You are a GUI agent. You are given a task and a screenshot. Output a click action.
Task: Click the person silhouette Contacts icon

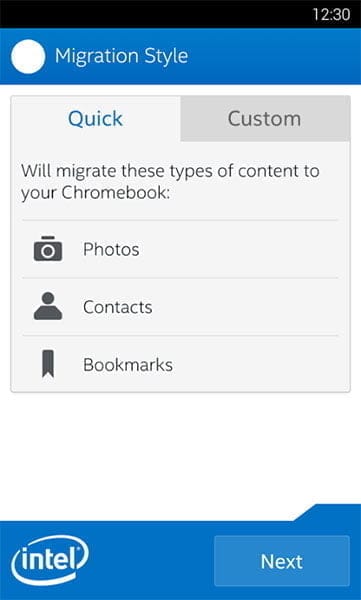tap(48, 306)
